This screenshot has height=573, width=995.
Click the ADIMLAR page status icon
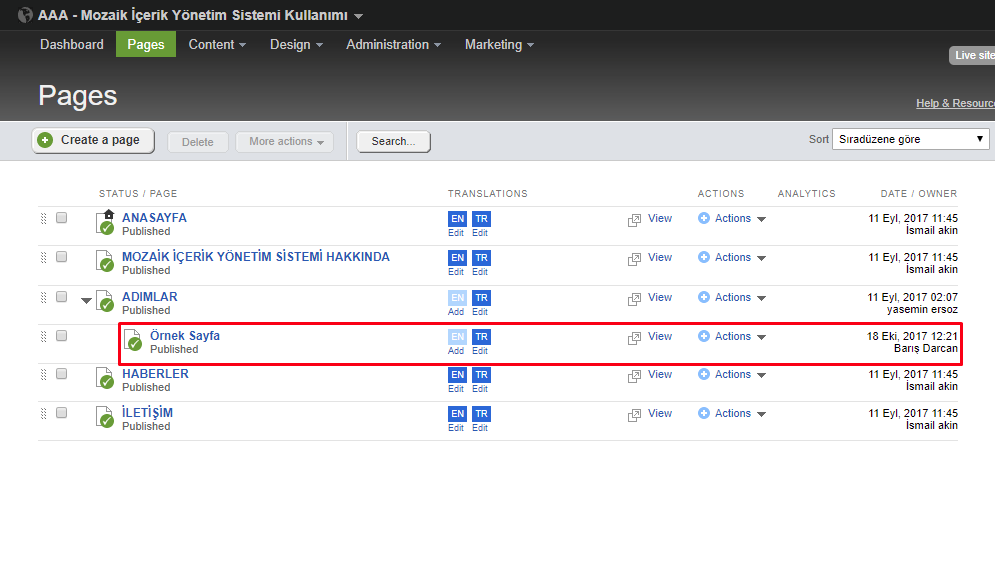pyautogui.click(x=105, y=301)
